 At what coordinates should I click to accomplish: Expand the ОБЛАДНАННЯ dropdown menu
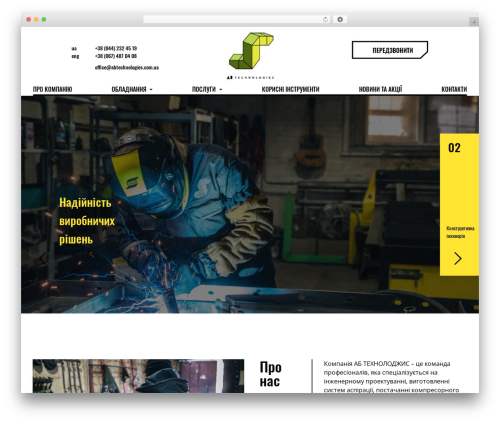(x=132, y=89)
